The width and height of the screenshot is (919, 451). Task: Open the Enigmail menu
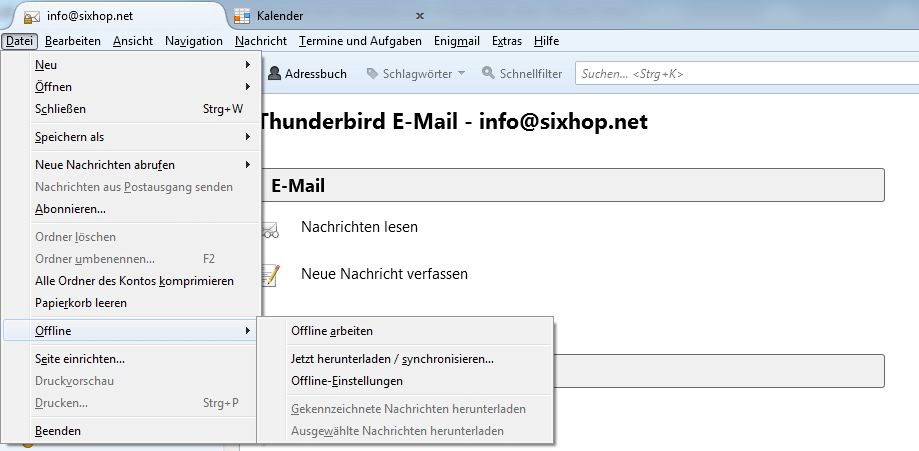[x=457, y=41]
